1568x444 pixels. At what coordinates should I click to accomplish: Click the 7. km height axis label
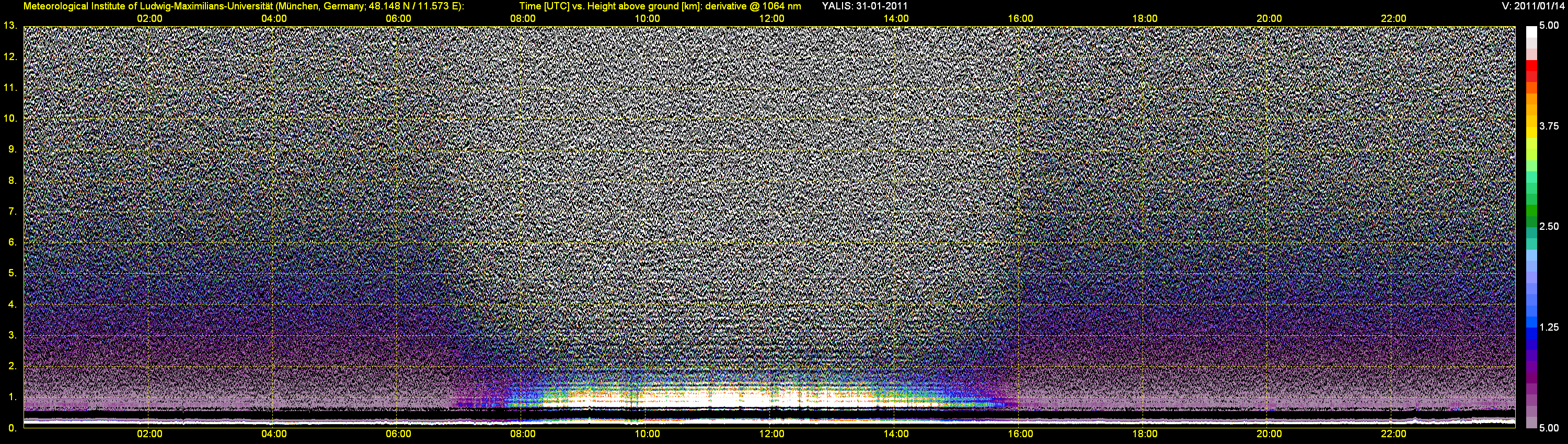[13, 211]
